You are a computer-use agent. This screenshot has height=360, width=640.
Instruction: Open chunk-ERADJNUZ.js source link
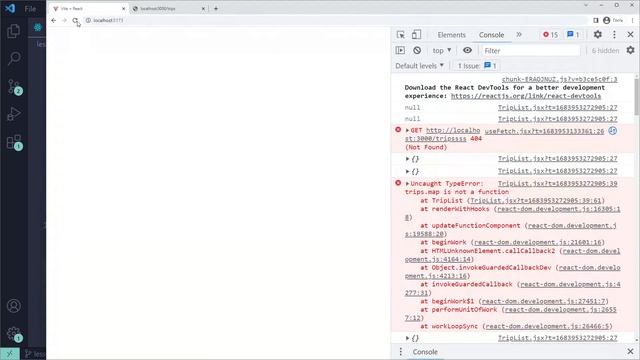559,79
